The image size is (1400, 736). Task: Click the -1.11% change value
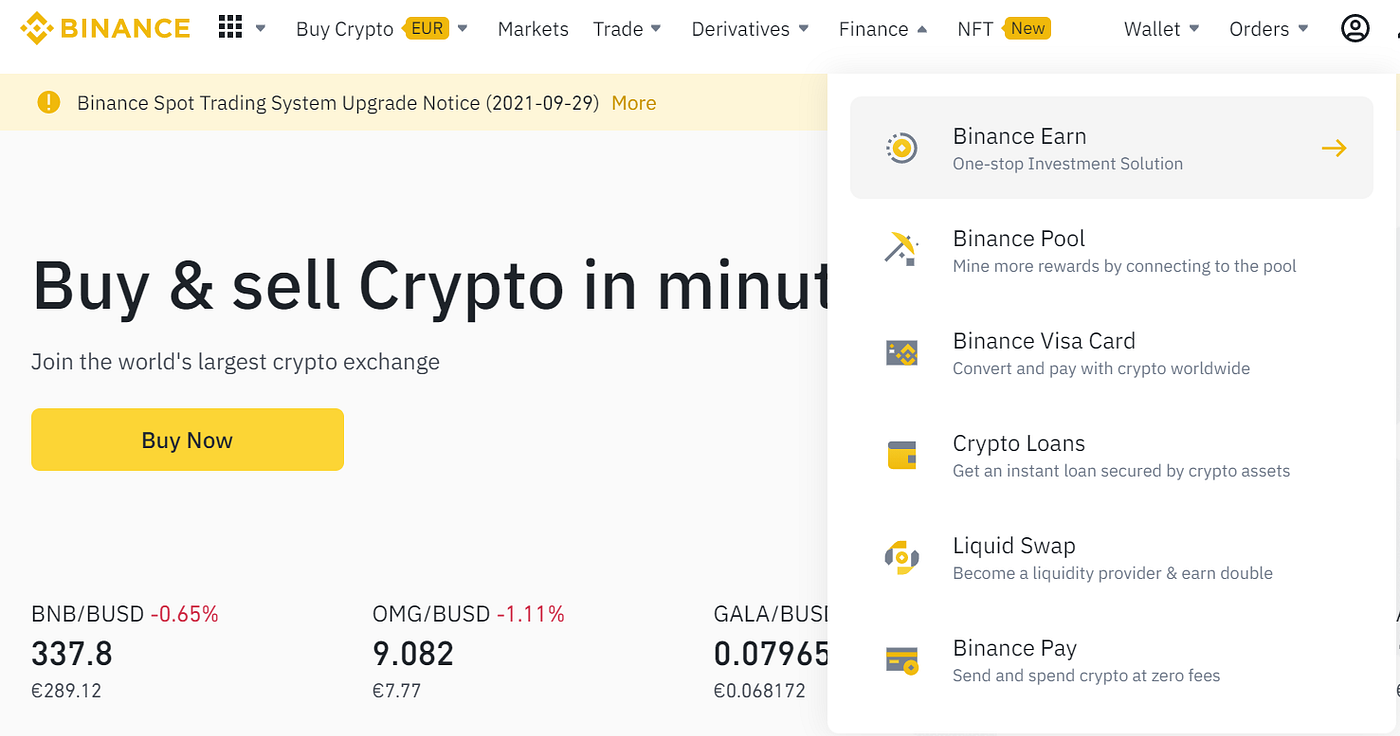click(530, 614)
